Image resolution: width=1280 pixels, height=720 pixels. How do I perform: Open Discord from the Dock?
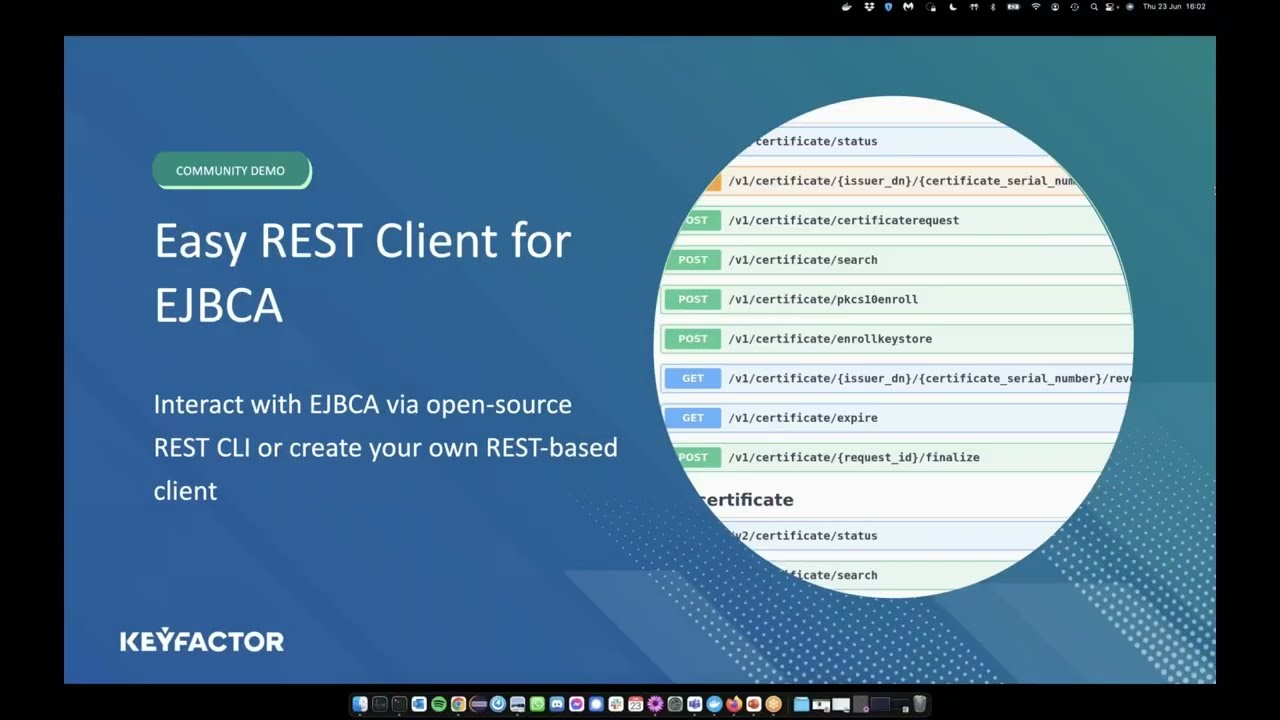pyautogui.click(x=557, y=704)
